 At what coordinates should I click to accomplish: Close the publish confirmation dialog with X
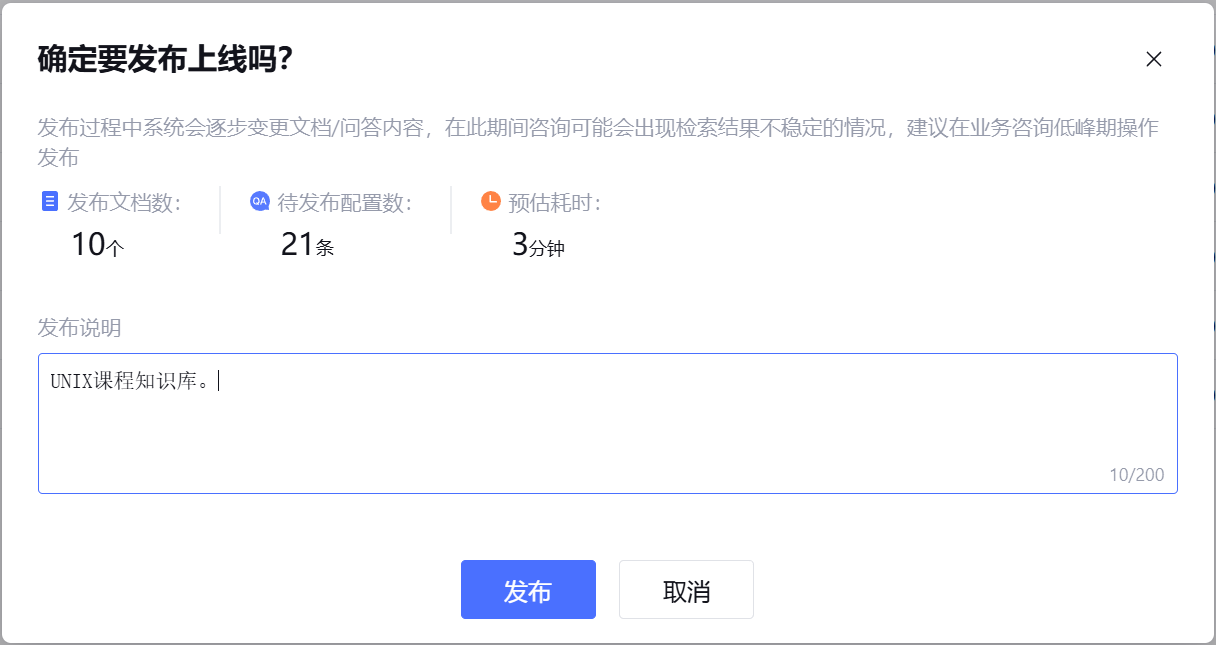[1153, 59]
